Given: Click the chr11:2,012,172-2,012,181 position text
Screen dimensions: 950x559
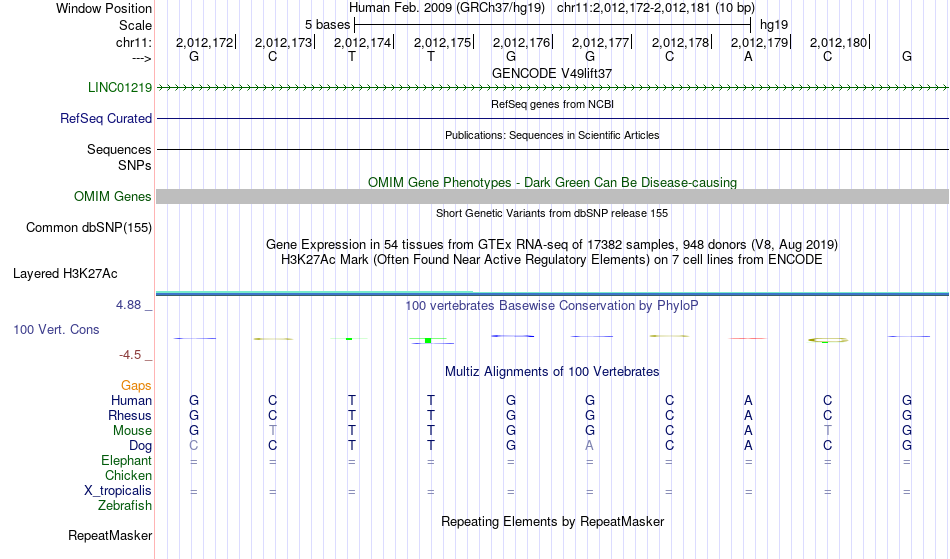Looking at the screenshot, I should point(656,8).
